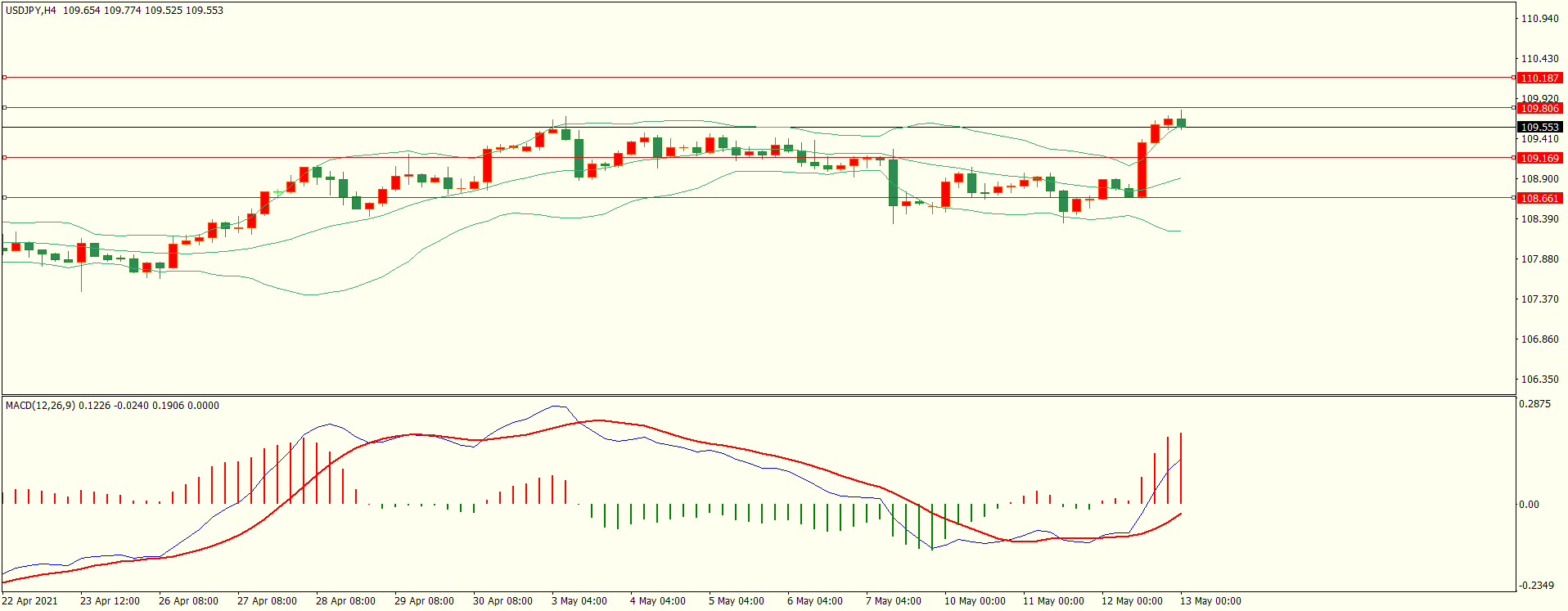
Task: Click the 3 May 04:00 time label
Action: click(579, 601)
